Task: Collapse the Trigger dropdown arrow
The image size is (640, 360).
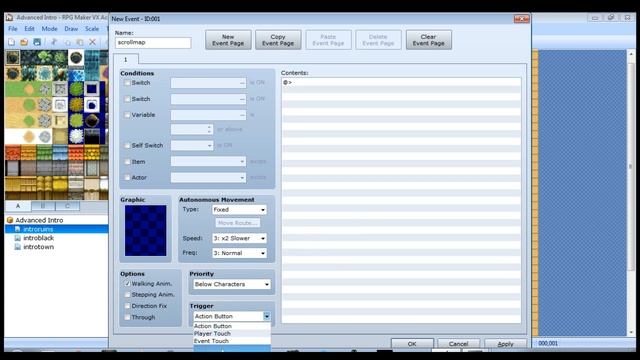Action: tap(267, 316)
